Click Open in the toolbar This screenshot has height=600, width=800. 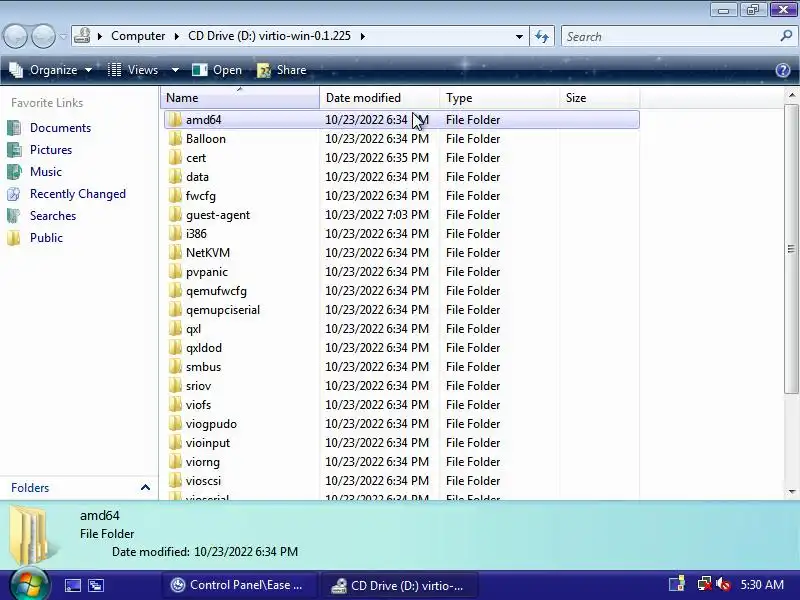[217, 70]
